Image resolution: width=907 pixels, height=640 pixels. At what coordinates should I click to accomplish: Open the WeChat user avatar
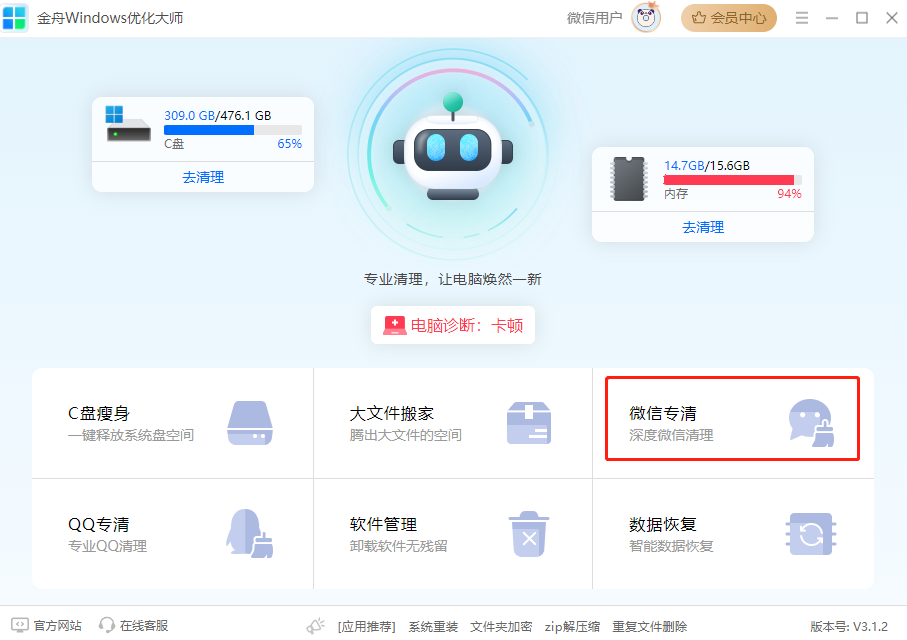click(646, 18)
